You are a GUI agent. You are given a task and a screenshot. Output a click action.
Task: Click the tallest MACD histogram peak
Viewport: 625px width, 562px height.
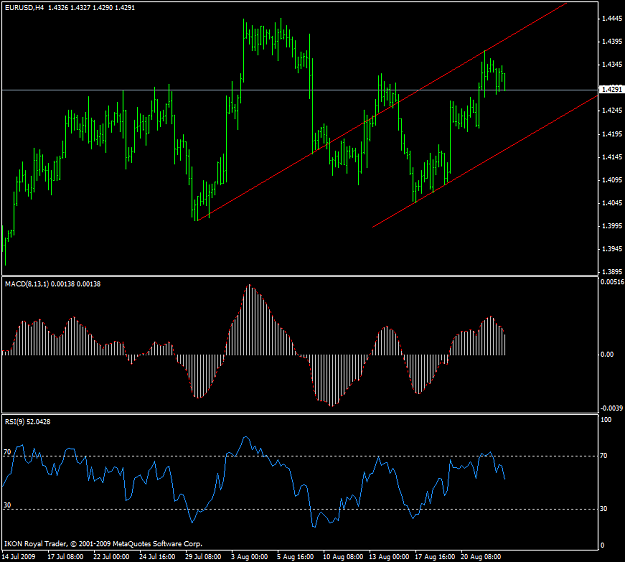[250, 319]
